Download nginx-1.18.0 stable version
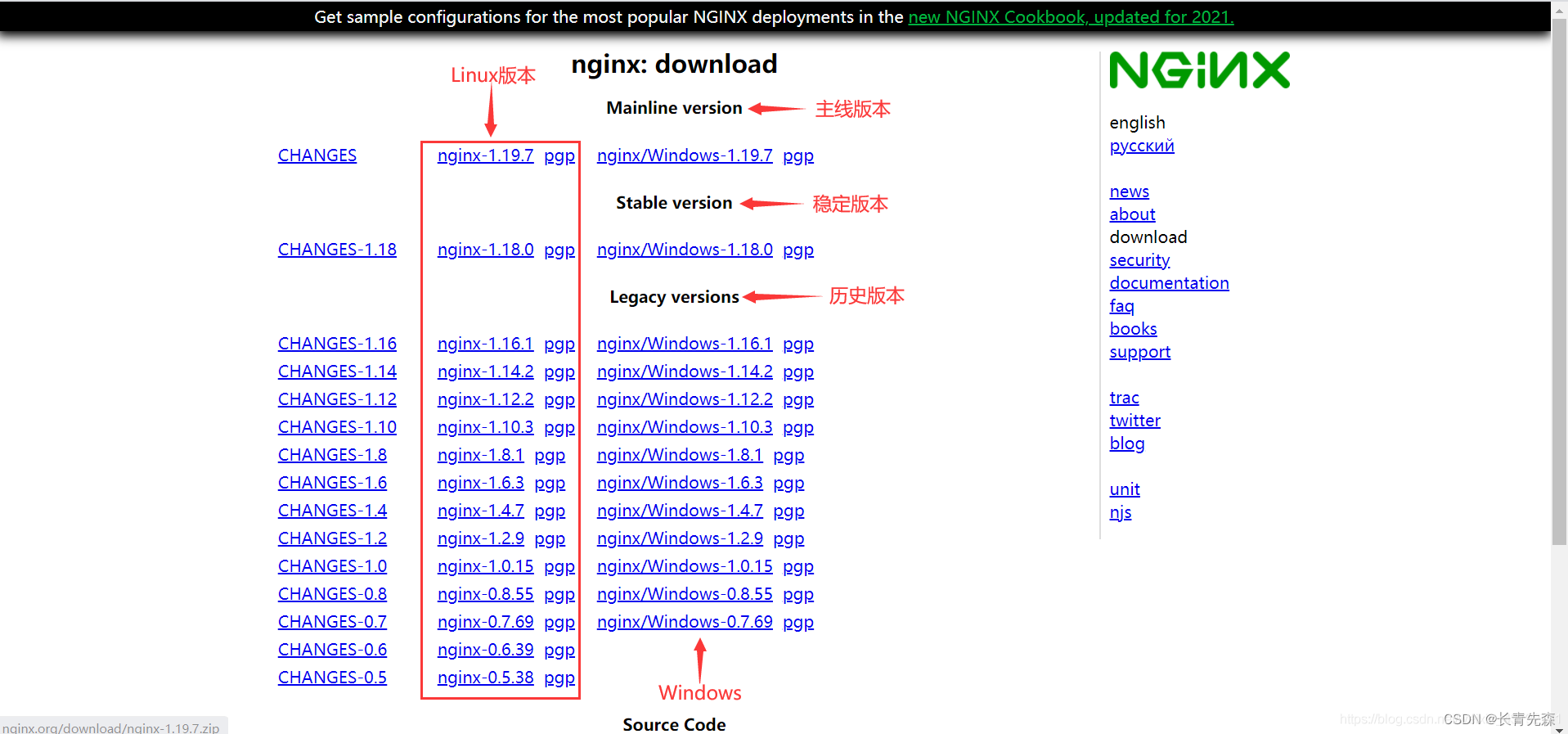The width and height of the screenshot is (1568, 734). coord(485,250)
